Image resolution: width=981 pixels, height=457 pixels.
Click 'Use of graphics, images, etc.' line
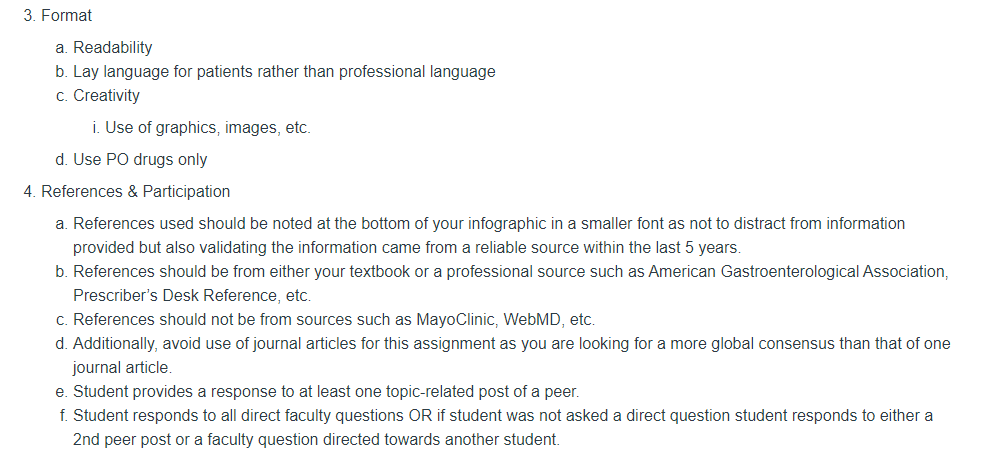(x=208, y=128)
